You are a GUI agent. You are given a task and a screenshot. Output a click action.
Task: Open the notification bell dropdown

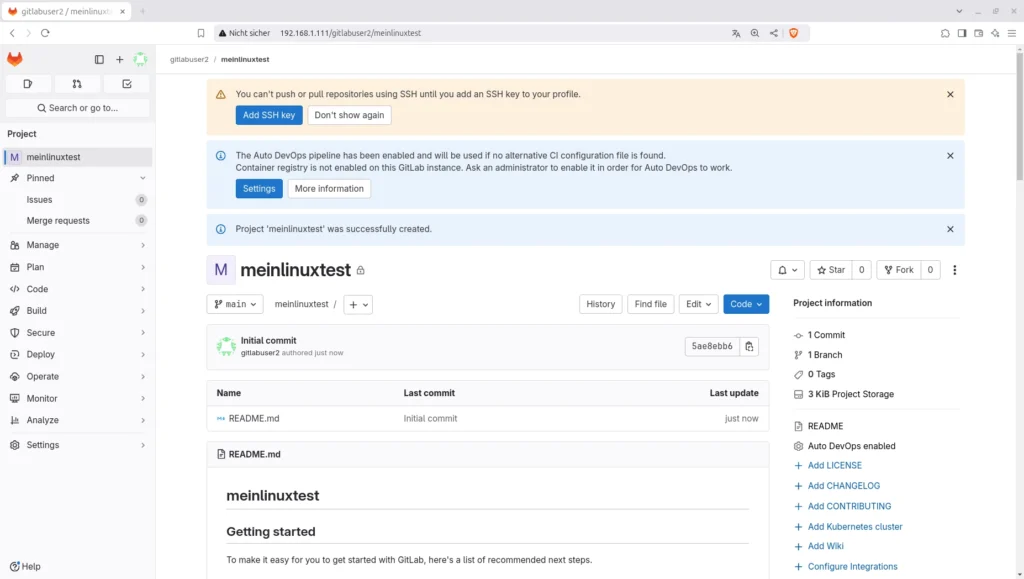787,270
